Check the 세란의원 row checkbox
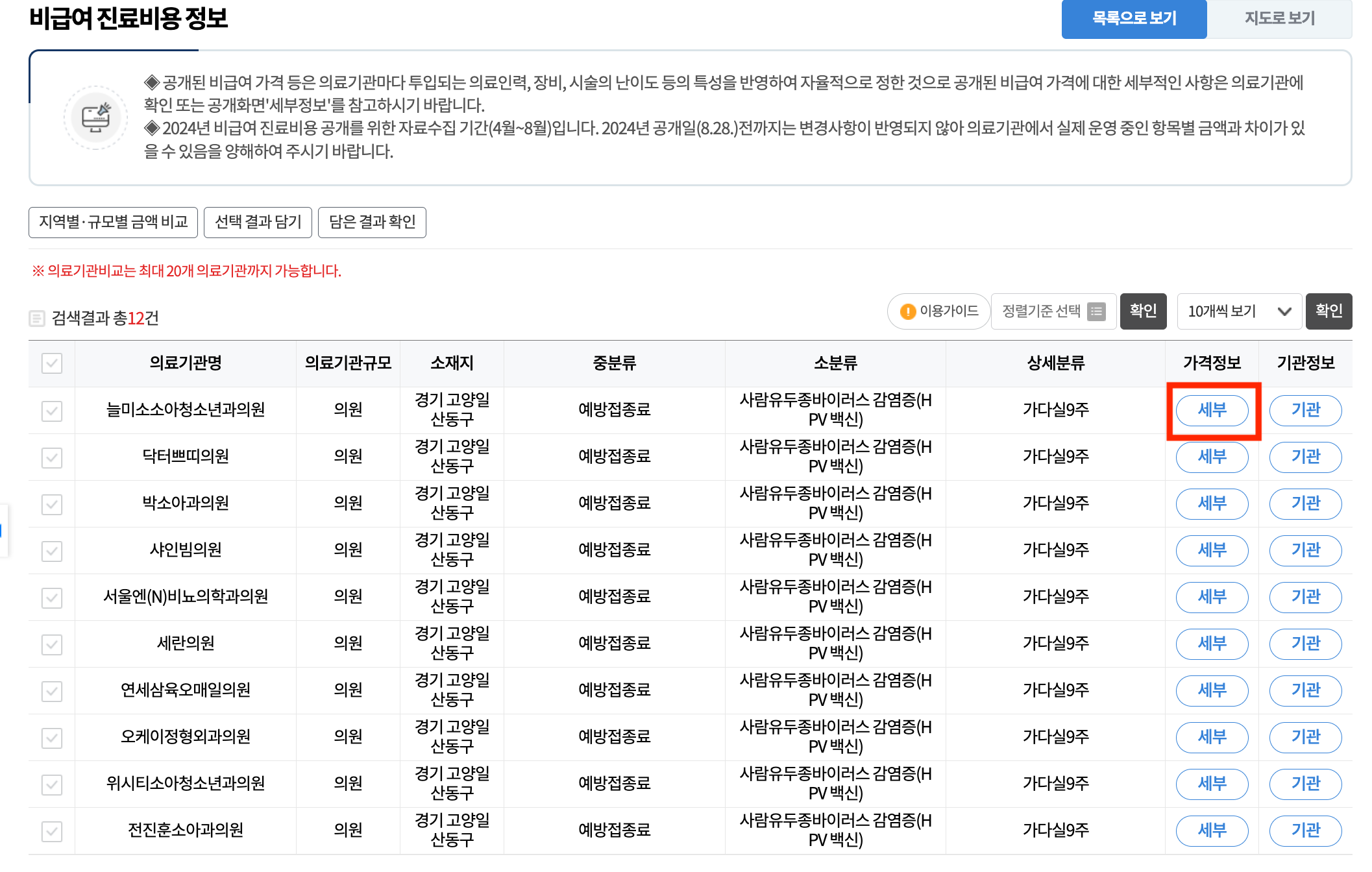The height and width of the screenshot is (872, 1372). coord(52,644)
